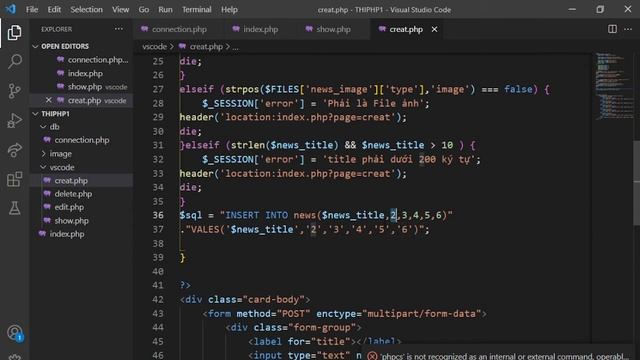Image resolution: width=640 pixels, height=360 pixels.
Task: Click the div class="card-body" line
Action: click(x=245, y=300)
